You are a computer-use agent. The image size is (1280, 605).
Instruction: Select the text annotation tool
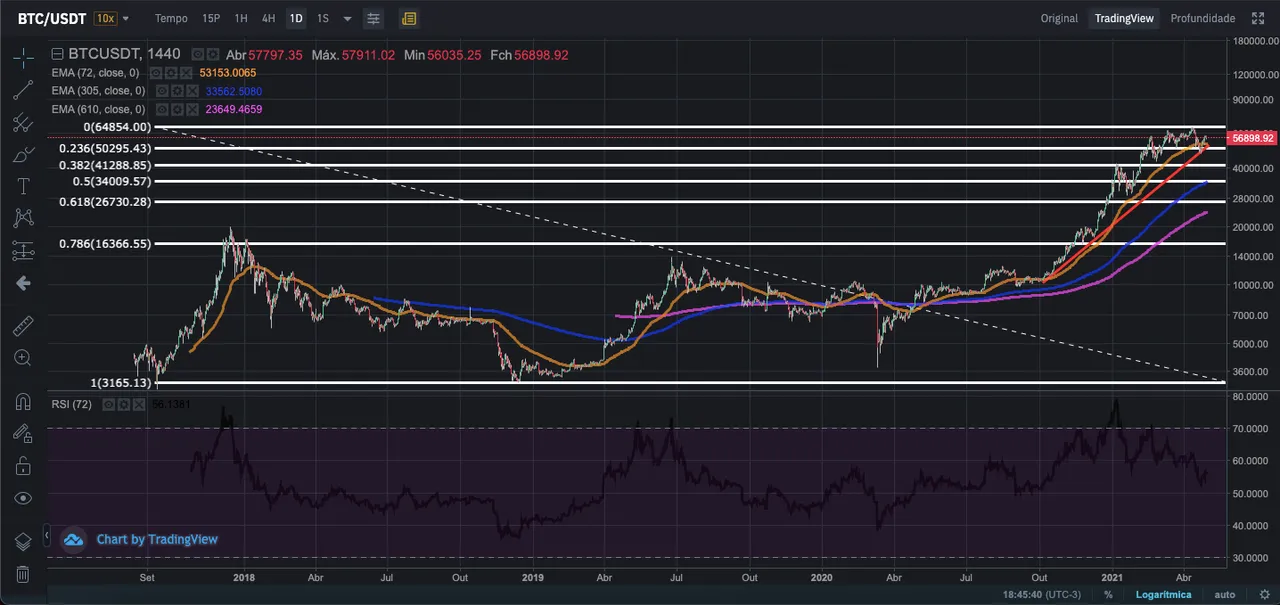[x=23, y=187]
